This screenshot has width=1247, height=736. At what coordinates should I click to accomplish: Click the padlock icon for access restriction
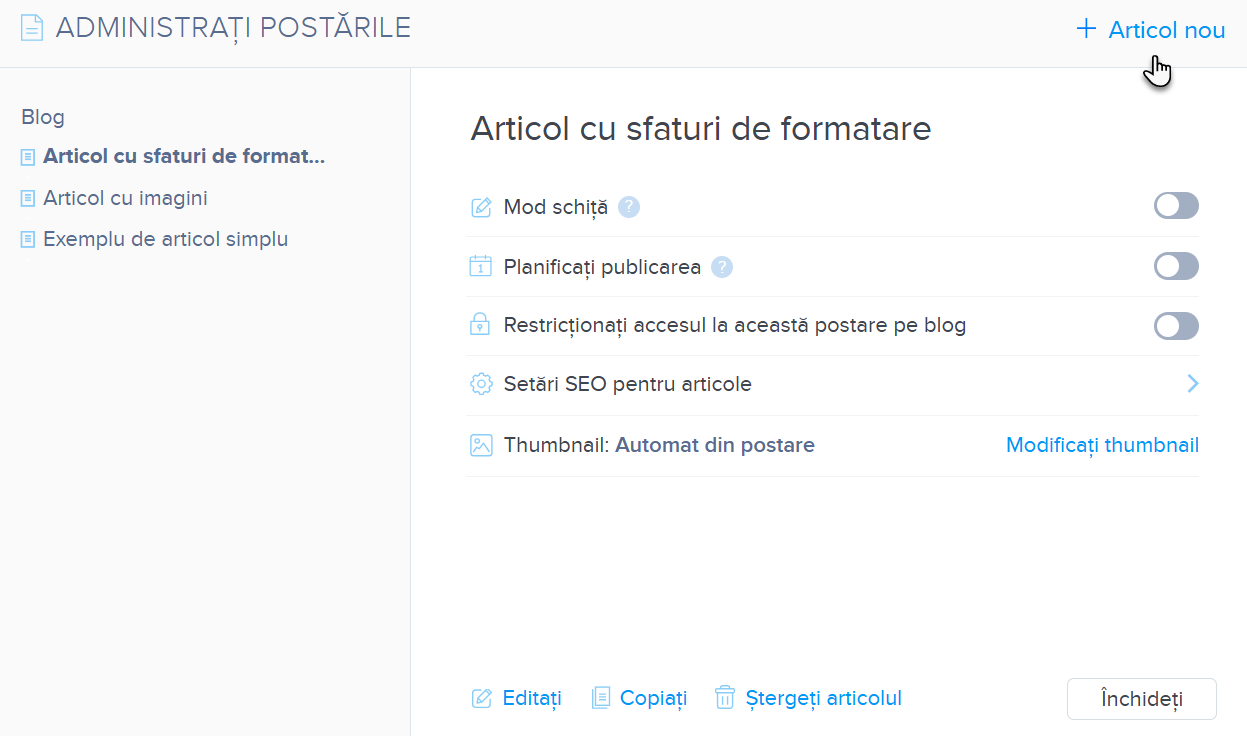481,325
